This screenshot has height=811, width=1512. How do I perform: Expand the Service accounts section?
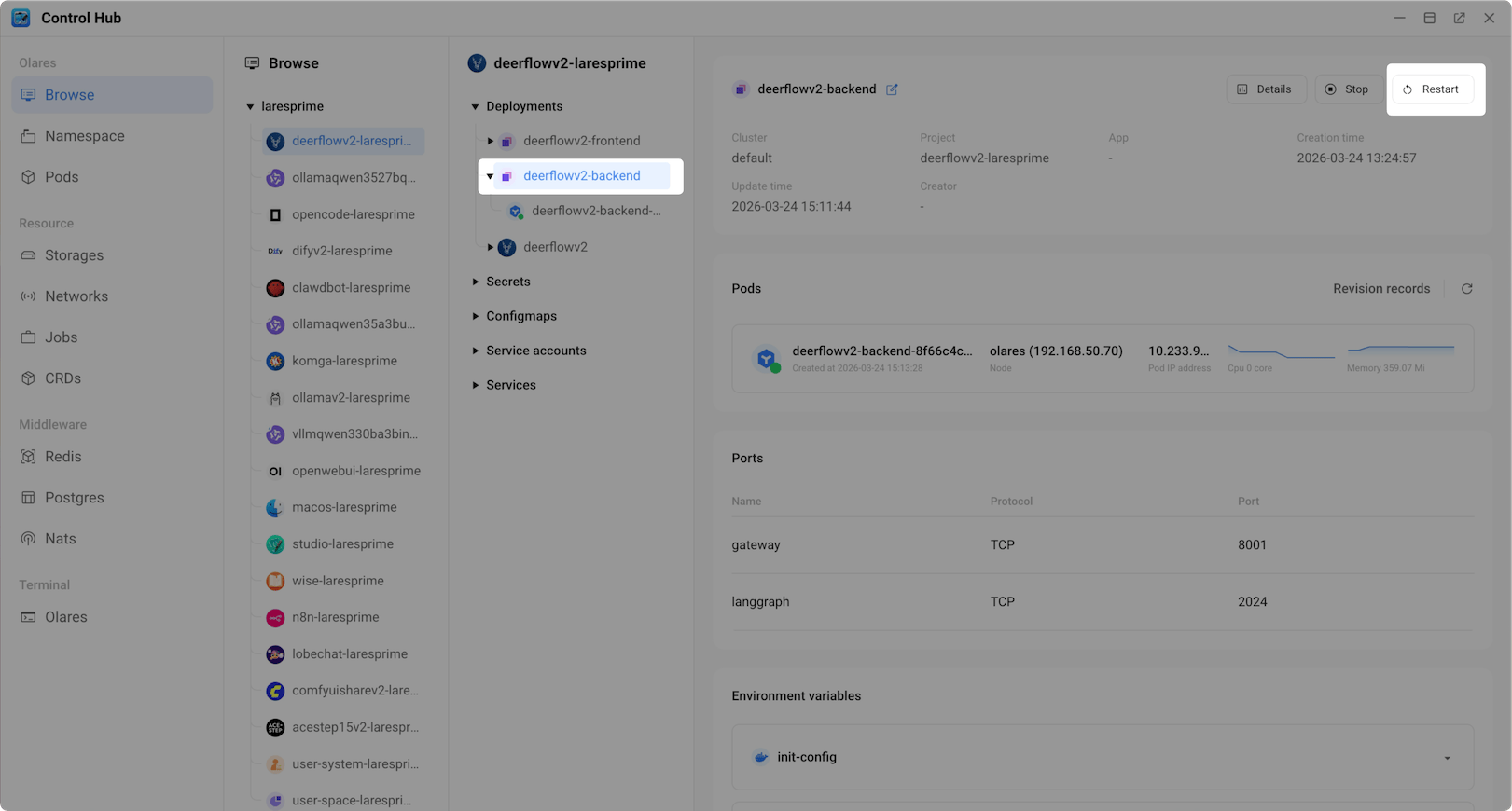point(476,351)
